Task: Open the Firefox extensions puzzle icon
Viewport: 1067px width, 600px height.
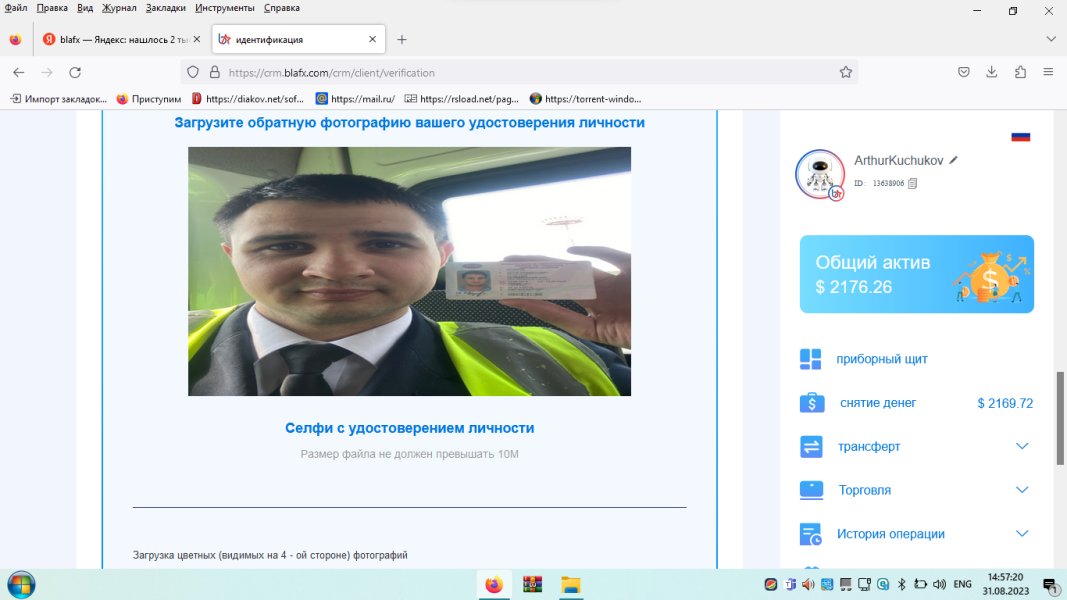Action: [x=1020, y=72]
